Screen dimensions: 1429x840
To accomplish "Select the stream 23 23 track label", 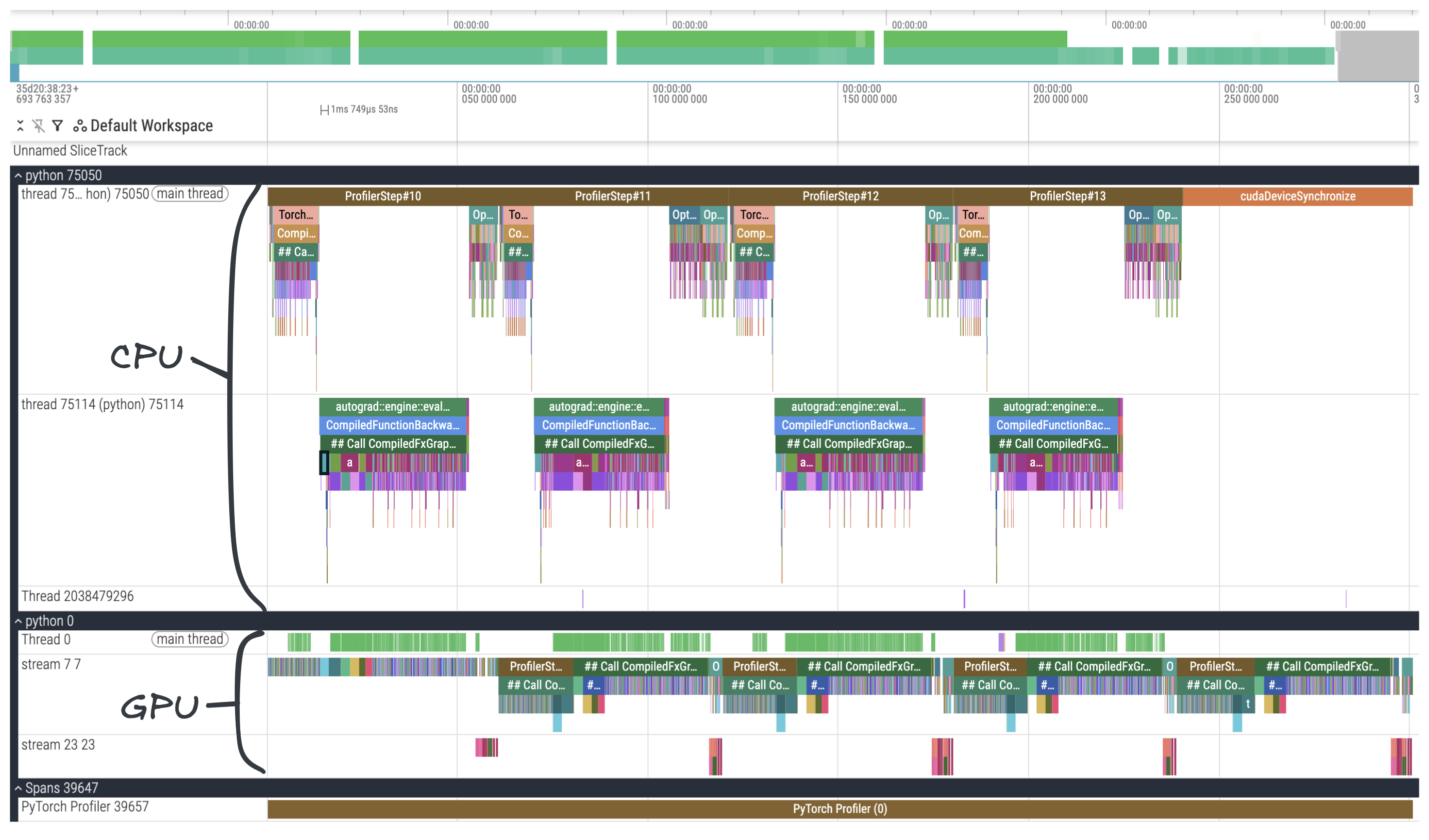I will click(58, 745).
